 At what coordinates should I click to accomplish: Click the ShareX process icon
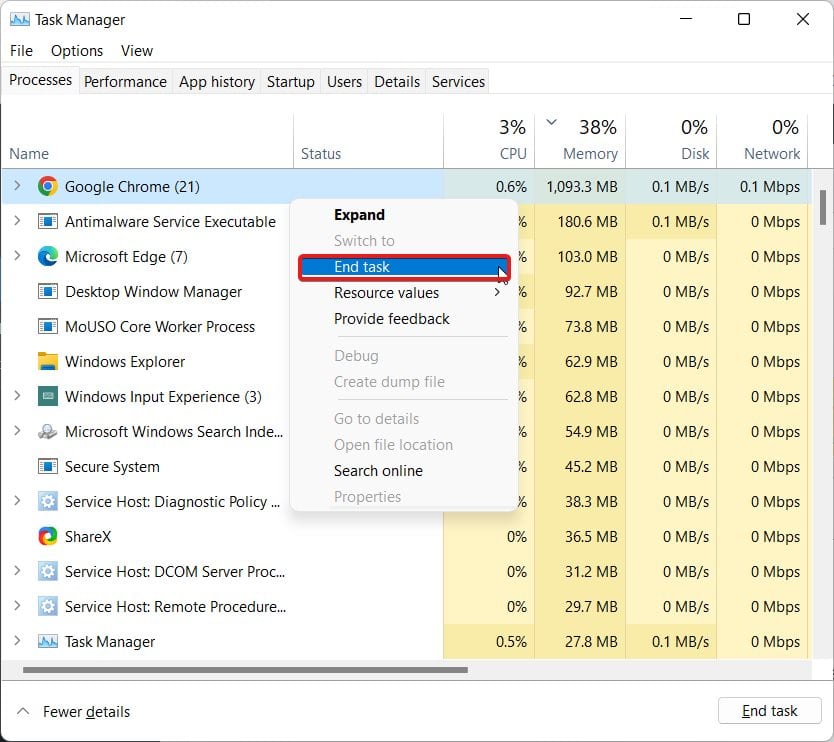pyautogui.click(x=47, y=537)
